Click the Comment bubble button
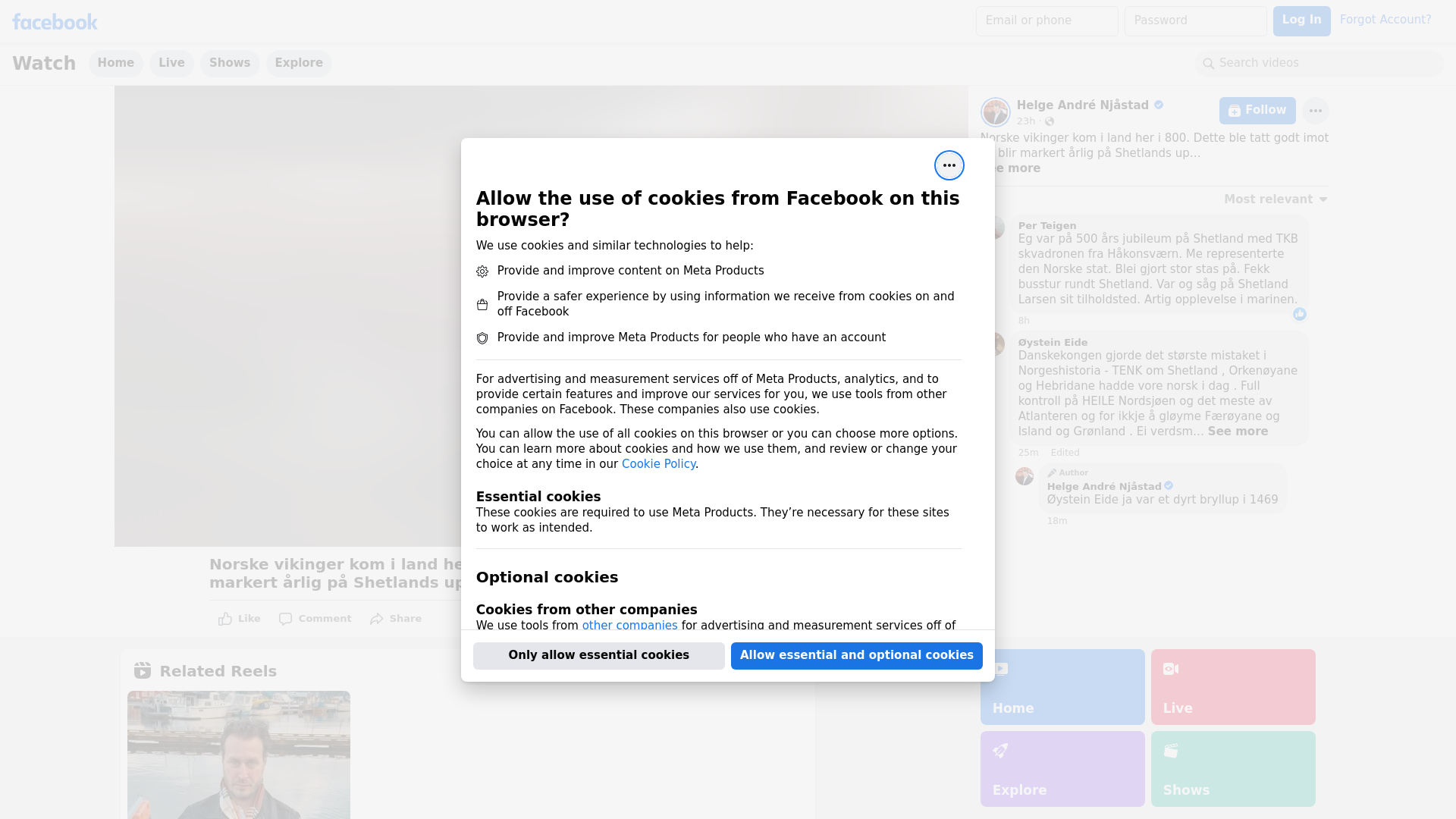Viewport: 1456px width, 819px height. click(315, 619)
